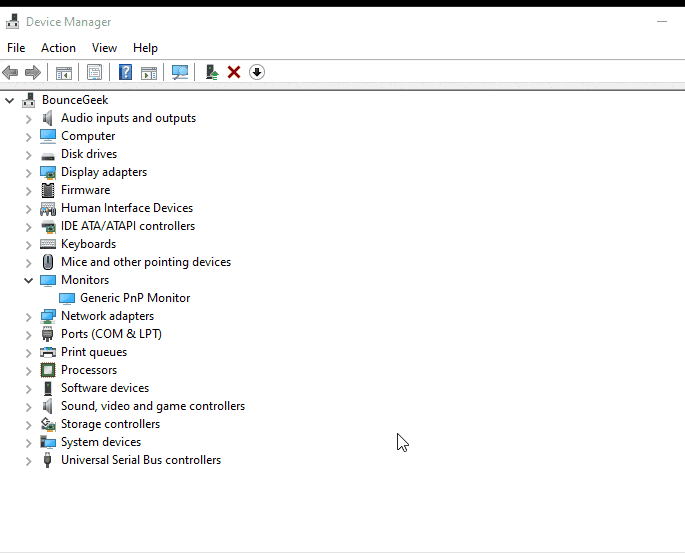
Task: Expand the System devices chevron
Action: click(28, 442)
